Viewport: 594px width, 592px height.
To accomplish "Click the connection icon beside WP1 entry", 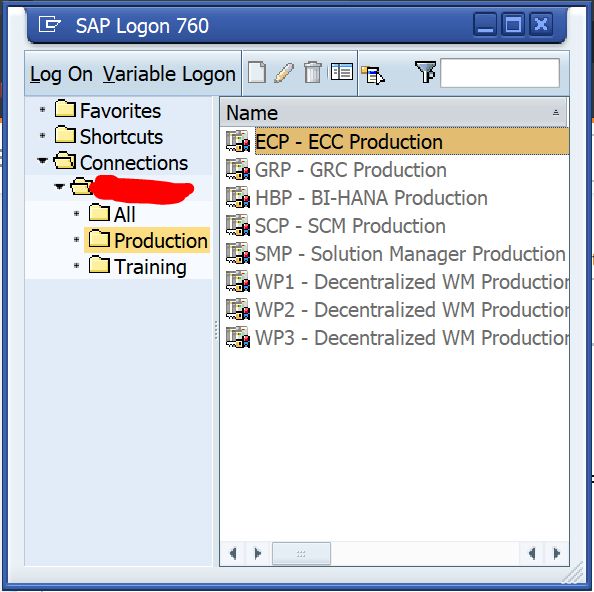I will (x=238, y=281).
